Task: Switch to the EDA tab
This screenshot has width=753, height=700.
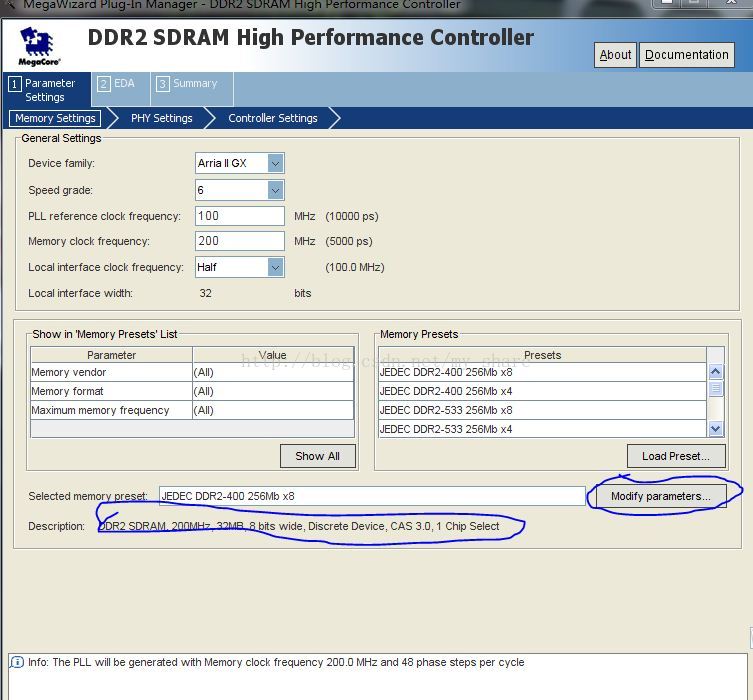Action: (x=121, y=89)
